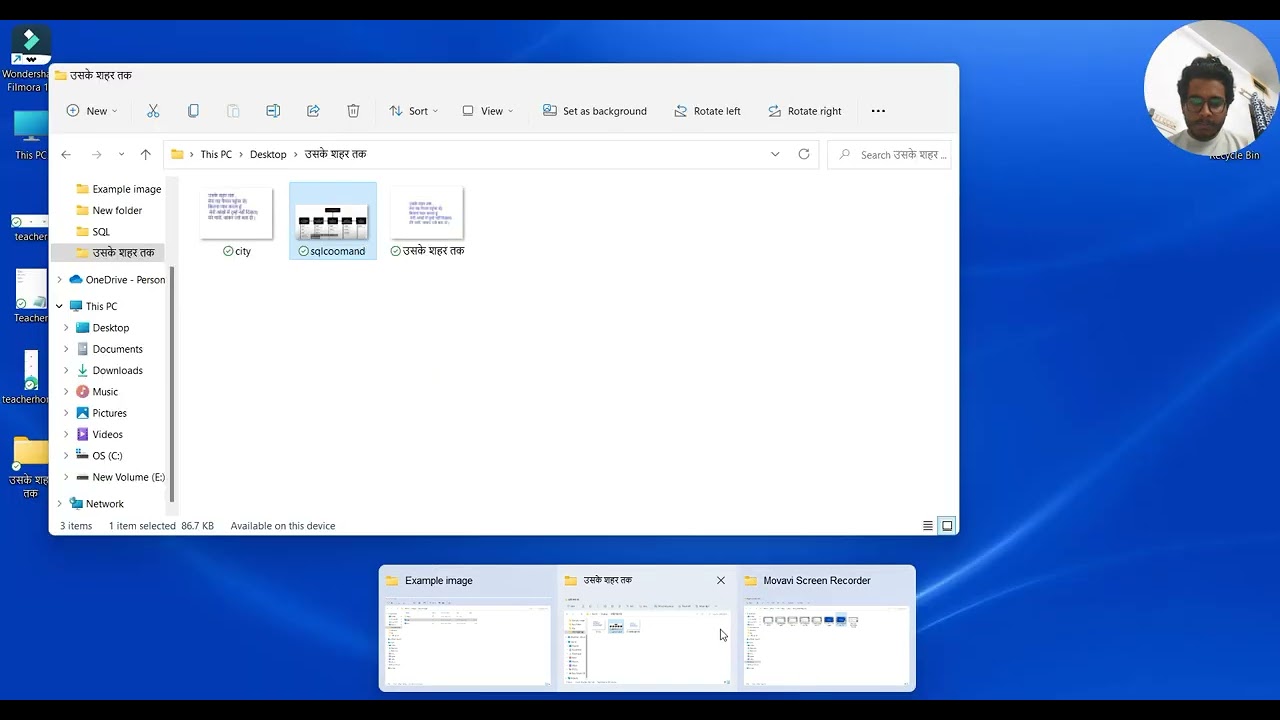The width and height of the screenshot is (1280, 720).
Task: Open Downloads in navigation pane
Action: pyautogui.click(x=109, y=370)
